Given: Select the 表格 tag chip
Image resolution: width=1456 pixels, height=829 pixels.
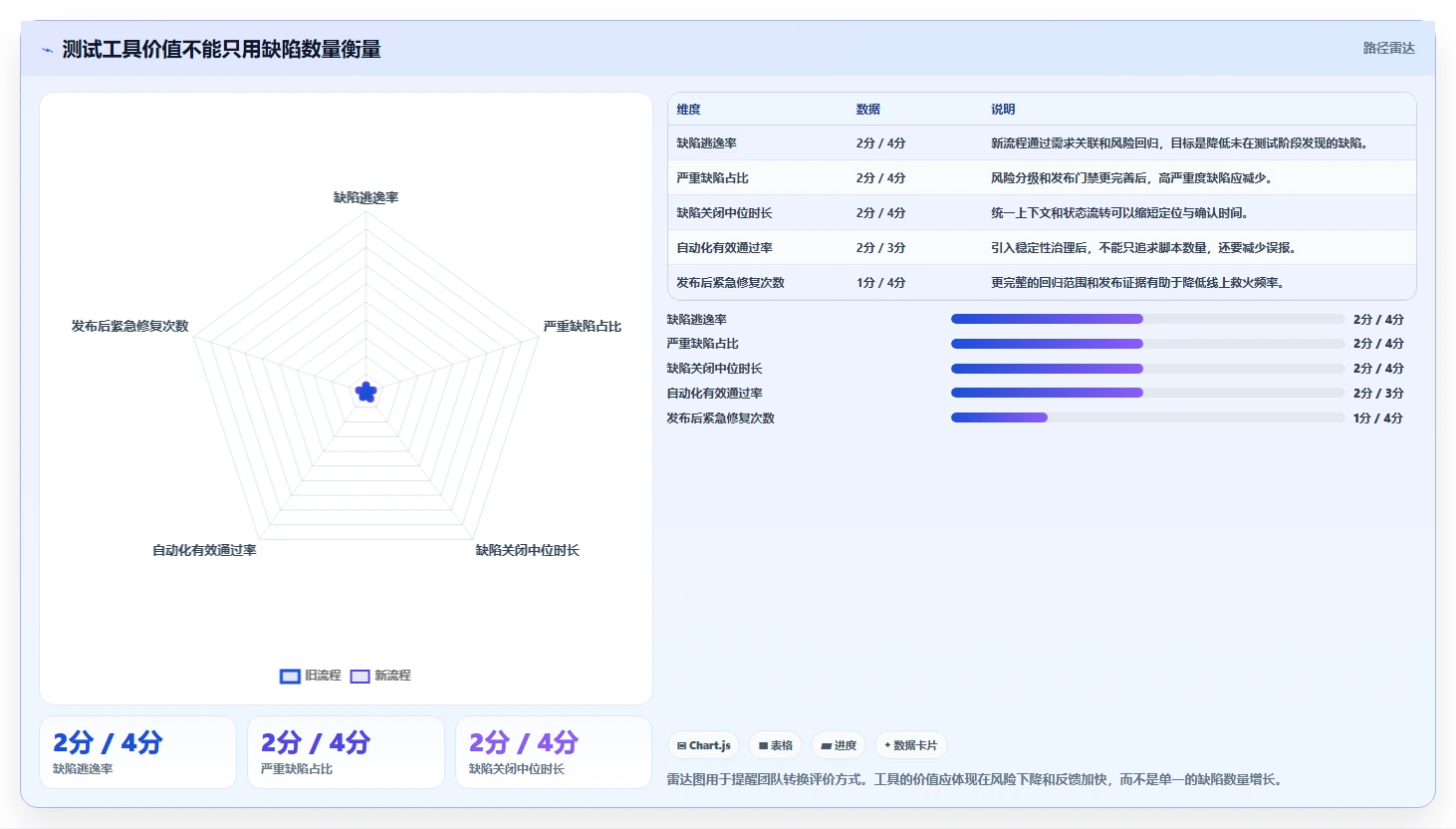Looking at the screenshot, I should [x=776, y=745].
